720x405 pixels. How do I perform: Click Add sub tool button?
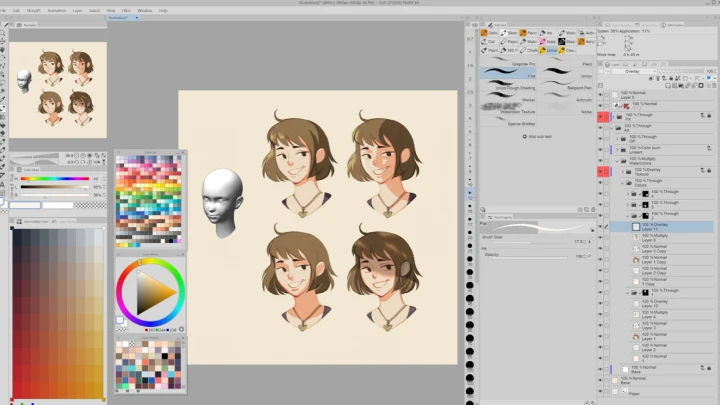pos(537,136)
